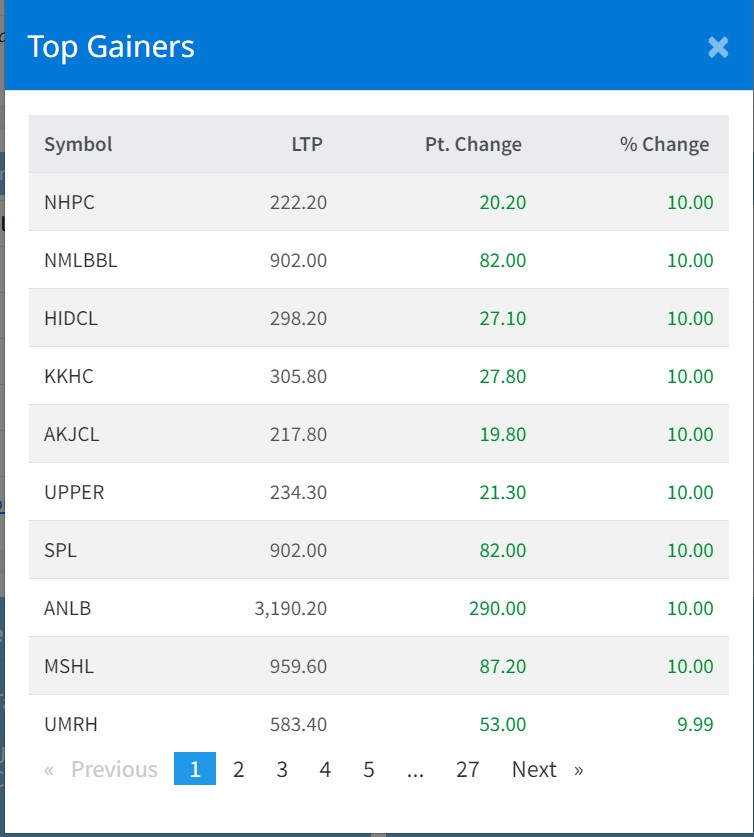Navigate to page 5
Viewport: 754px width, 837px height.
(x=369, y=769)
